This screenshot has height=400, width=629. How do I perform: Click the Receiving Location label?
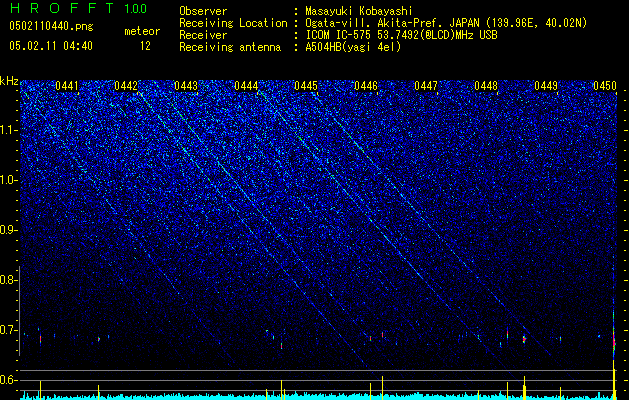(x=233, y=23)
